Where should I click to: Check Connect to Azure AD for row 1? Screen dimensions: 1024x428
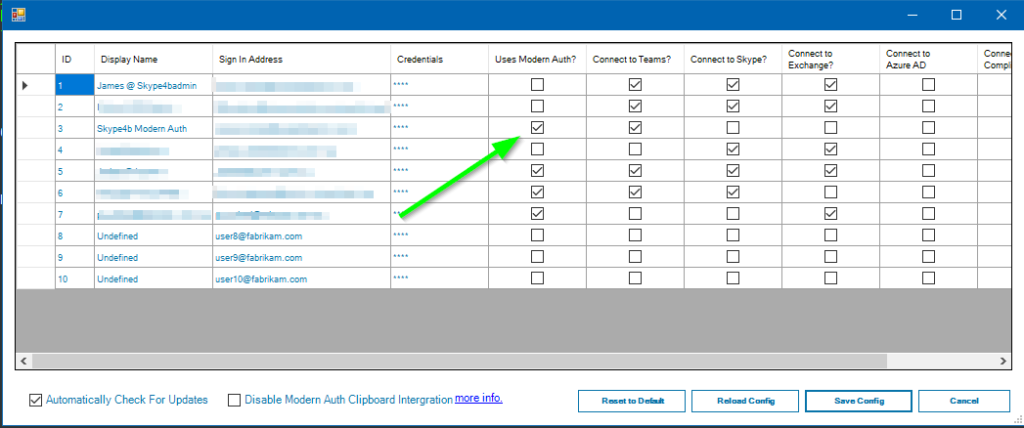[x=928, y=86]
